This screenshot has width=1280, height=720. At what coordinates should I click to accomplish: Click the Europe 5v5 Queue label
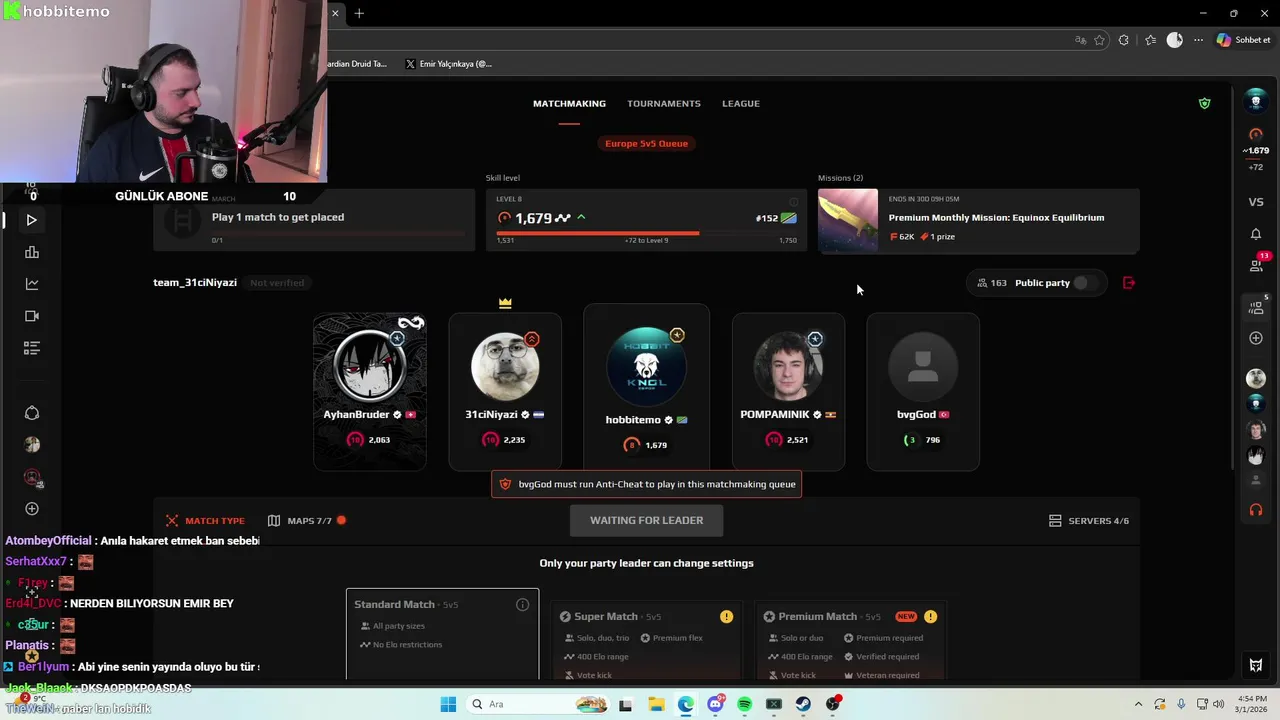coord(646,143)
